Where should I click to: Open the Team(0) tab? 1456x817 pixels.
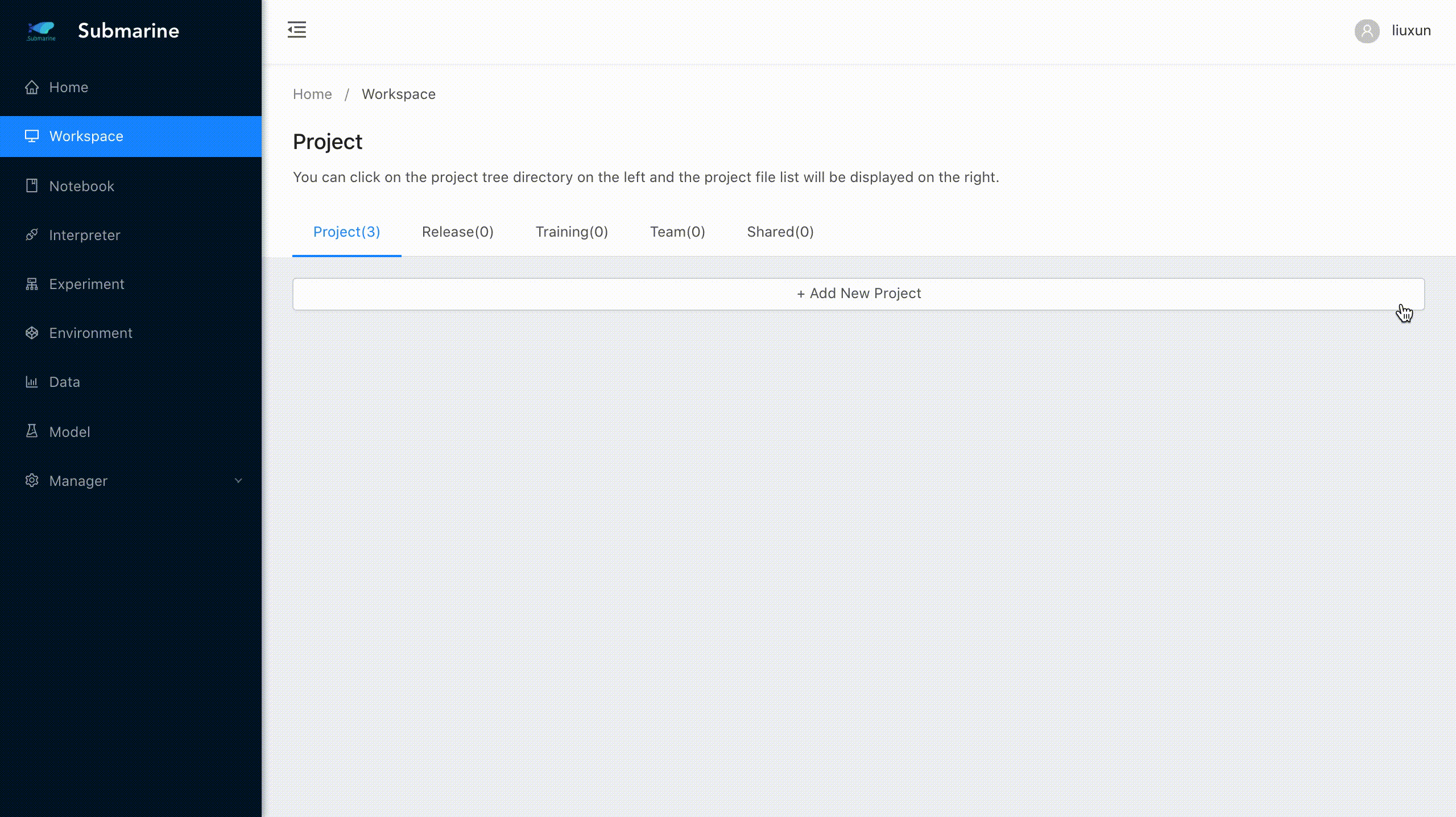[677, 232]
